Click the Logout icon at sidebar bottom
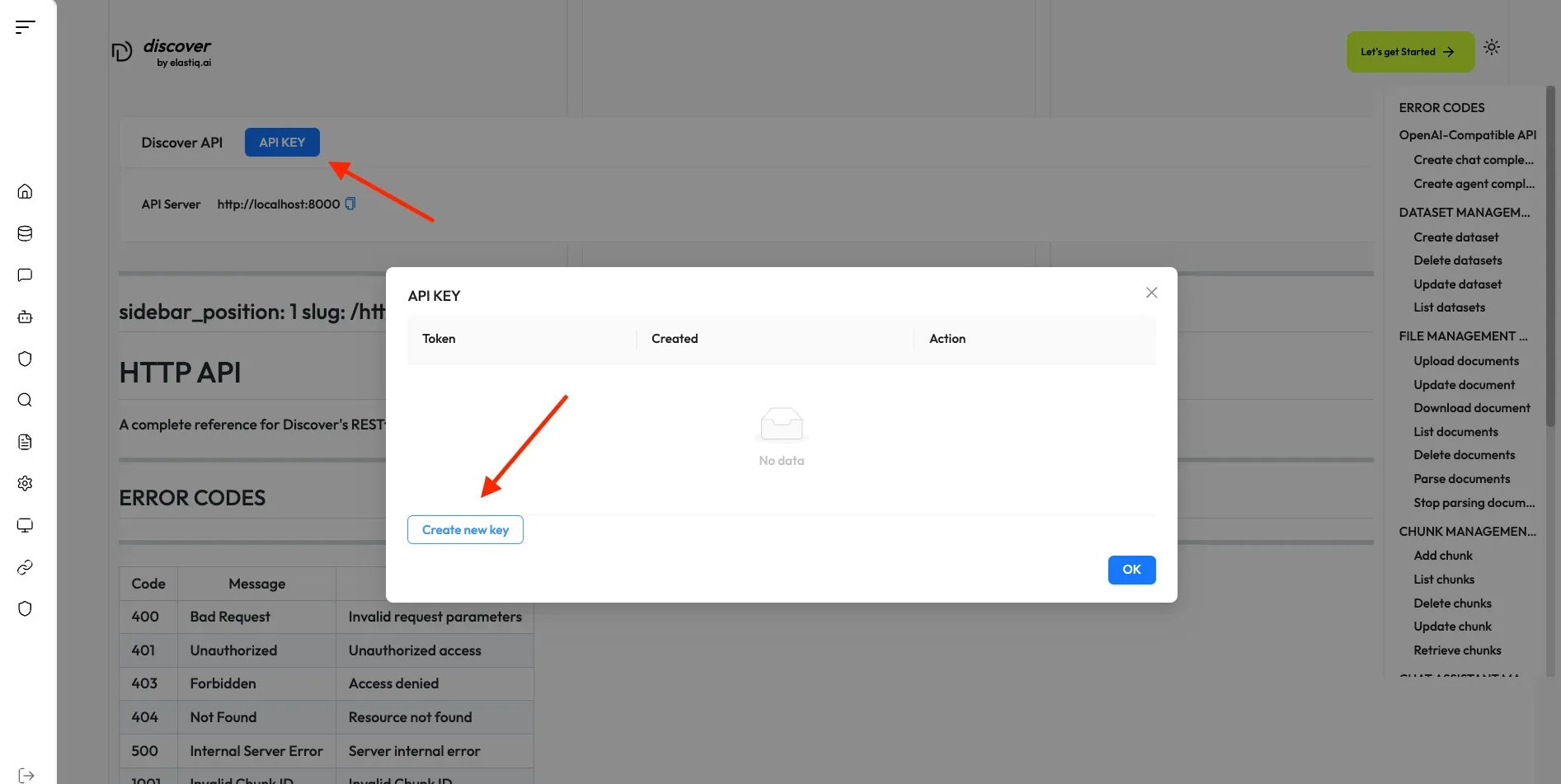Screen dimensions: 1561x784 pos(25,775)
